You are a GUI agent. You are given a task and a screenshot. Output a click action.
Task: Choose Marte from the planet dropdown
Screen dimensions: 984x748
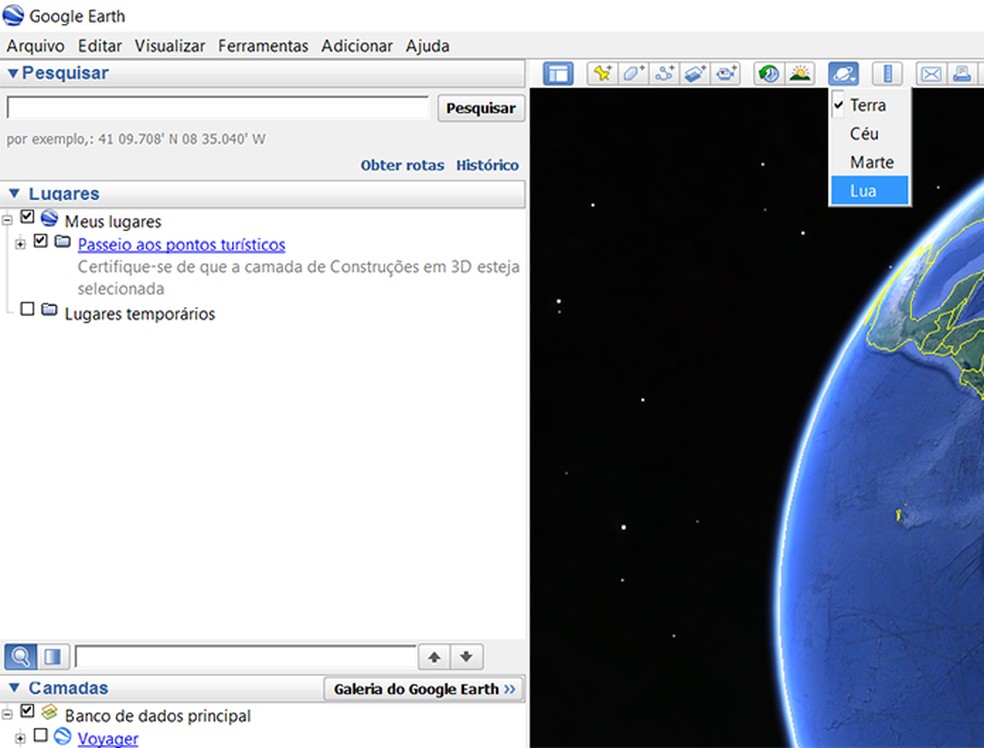[870, 162]
